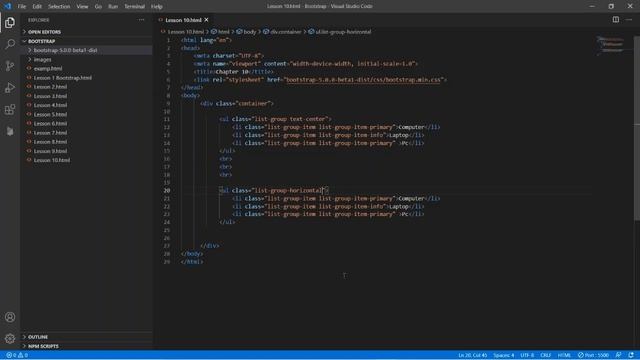Open Lesson 4.html file
640x360 pixels.
point(87,105)
